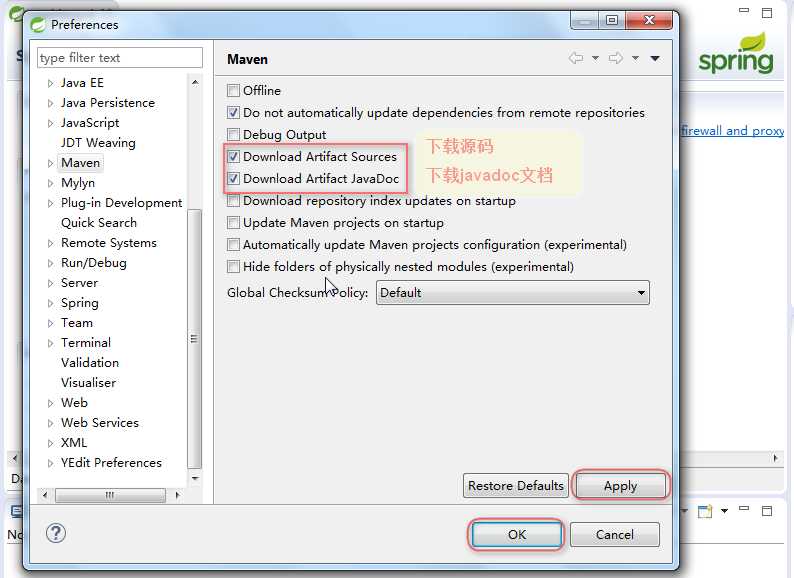Expand the Plug-in Development tree node
Image resolution: width=794 pixels, height=578 pixels.
click(x=50, y=203)
